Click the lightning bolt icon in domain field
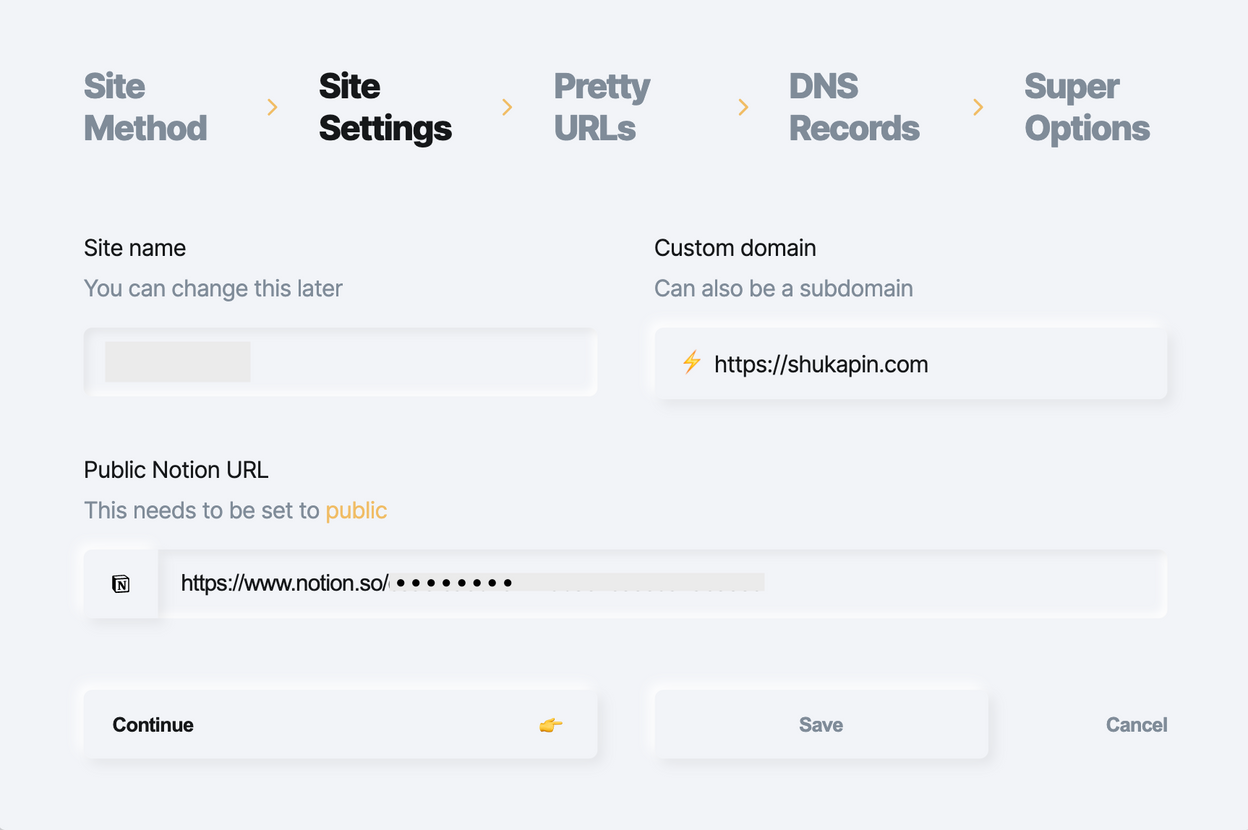1248x830 pixels. click(691, 363)
